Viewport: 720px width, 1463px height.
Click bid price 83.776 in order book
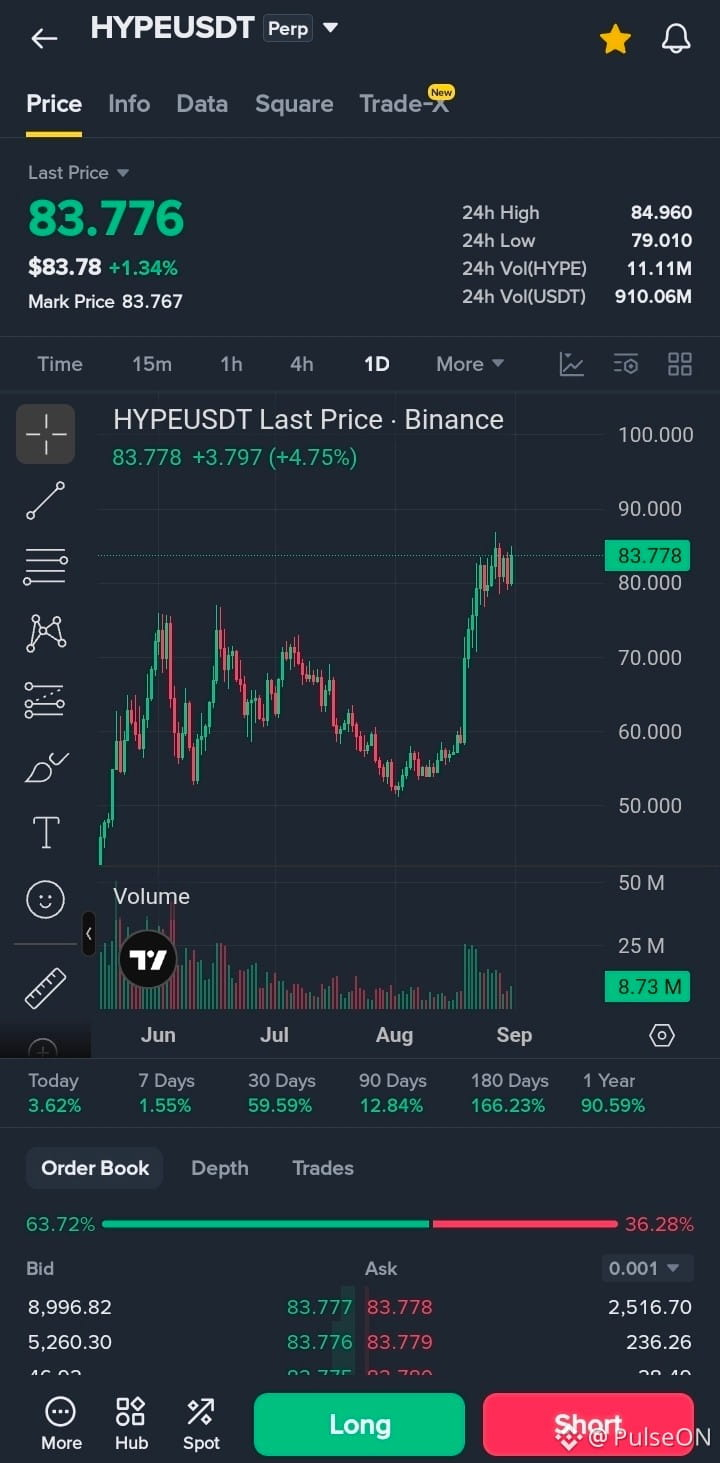[319, 1342]
